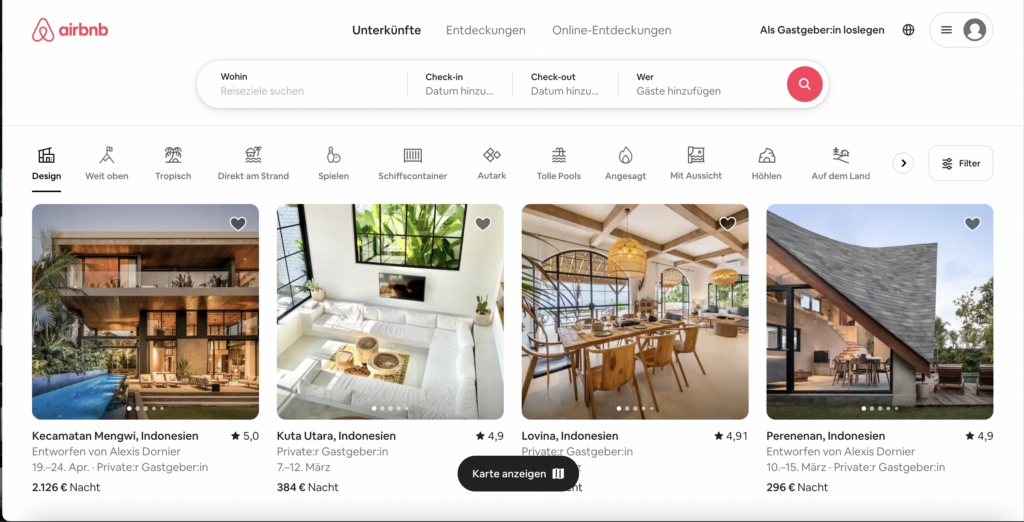1024x522 pixels.
Task: Click the Wohin destination search field
Action: (302, 84)
